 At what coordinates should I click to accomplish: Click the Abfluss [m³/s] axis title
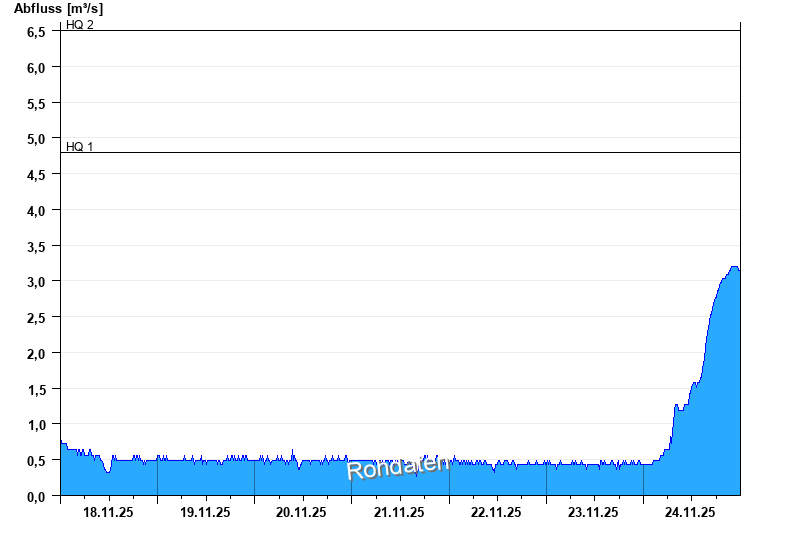pyautogui.click(x=58, y=9)
